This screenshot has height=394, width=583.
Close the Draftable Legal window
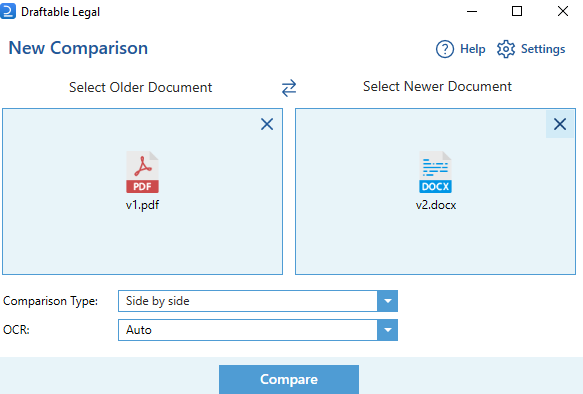click(563, 12)
